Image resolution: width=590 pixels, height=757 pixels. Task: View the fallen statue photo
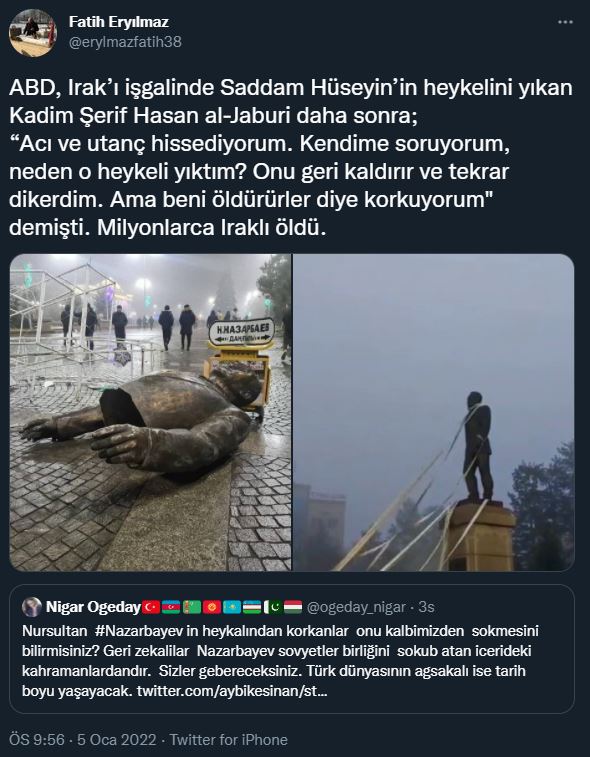(150, 412)
